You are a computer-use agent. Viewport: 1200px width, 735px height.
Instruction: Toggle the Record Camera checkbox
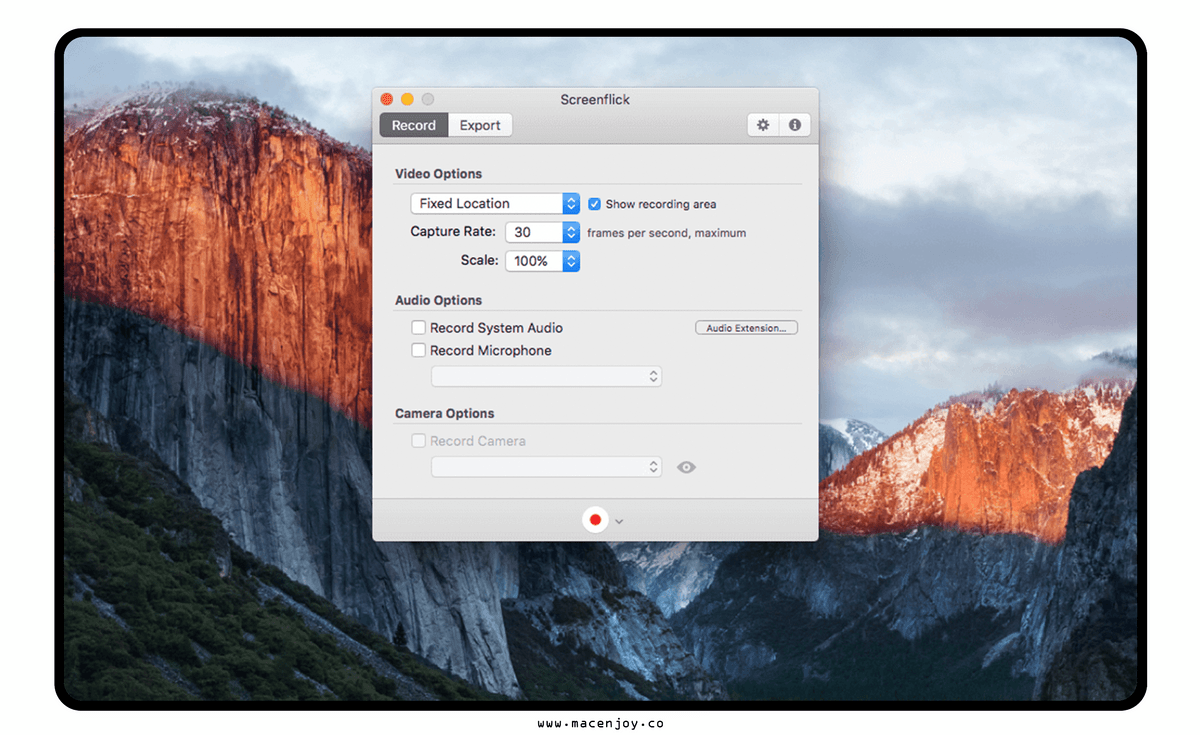pyautogui.click(x=419, y=441)
